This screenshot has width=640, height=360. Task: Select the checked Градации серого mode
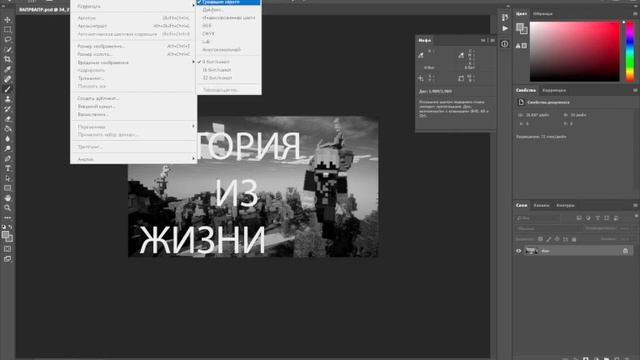[229, 2]
